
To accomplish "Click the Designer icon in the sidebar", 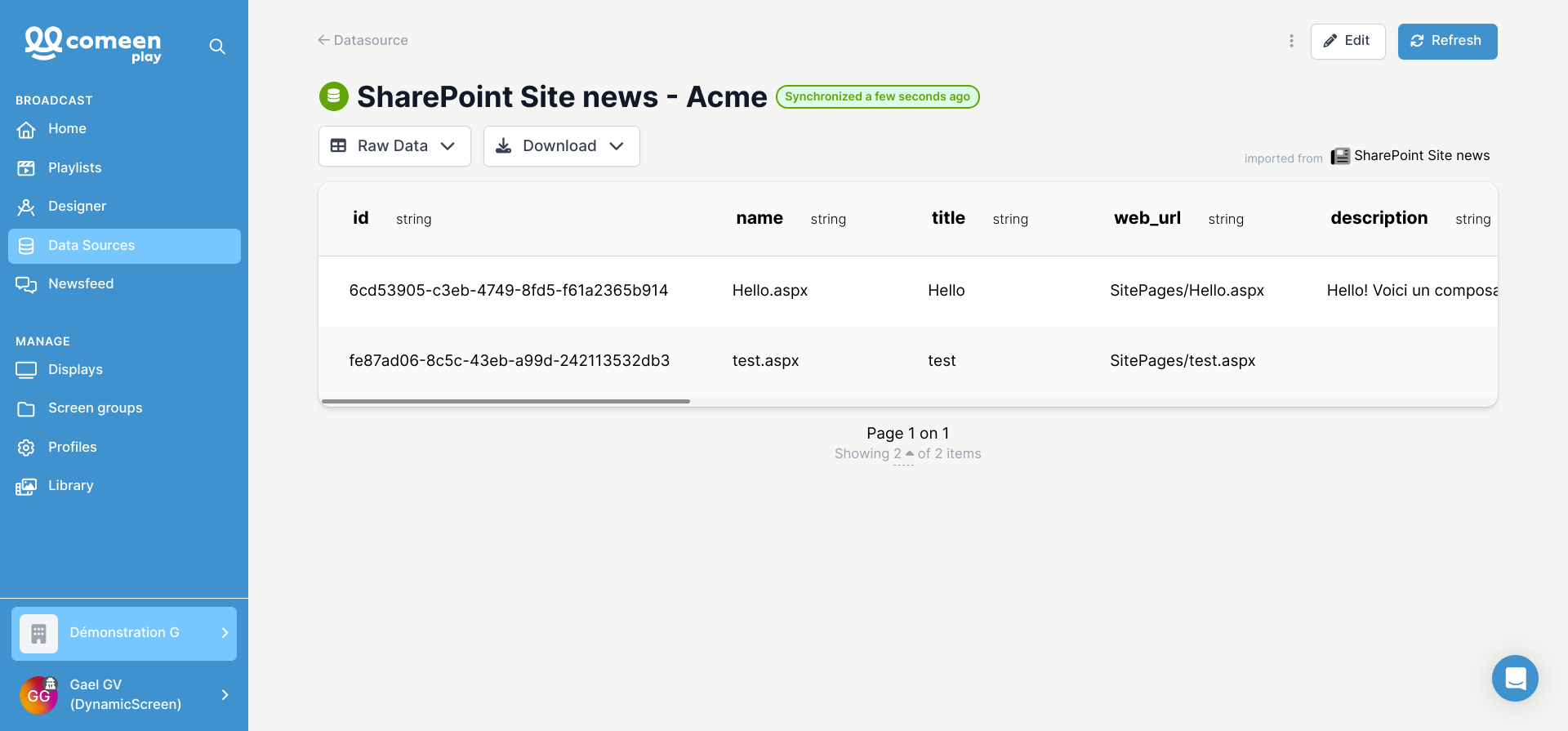I will click(x=26, y=207).
